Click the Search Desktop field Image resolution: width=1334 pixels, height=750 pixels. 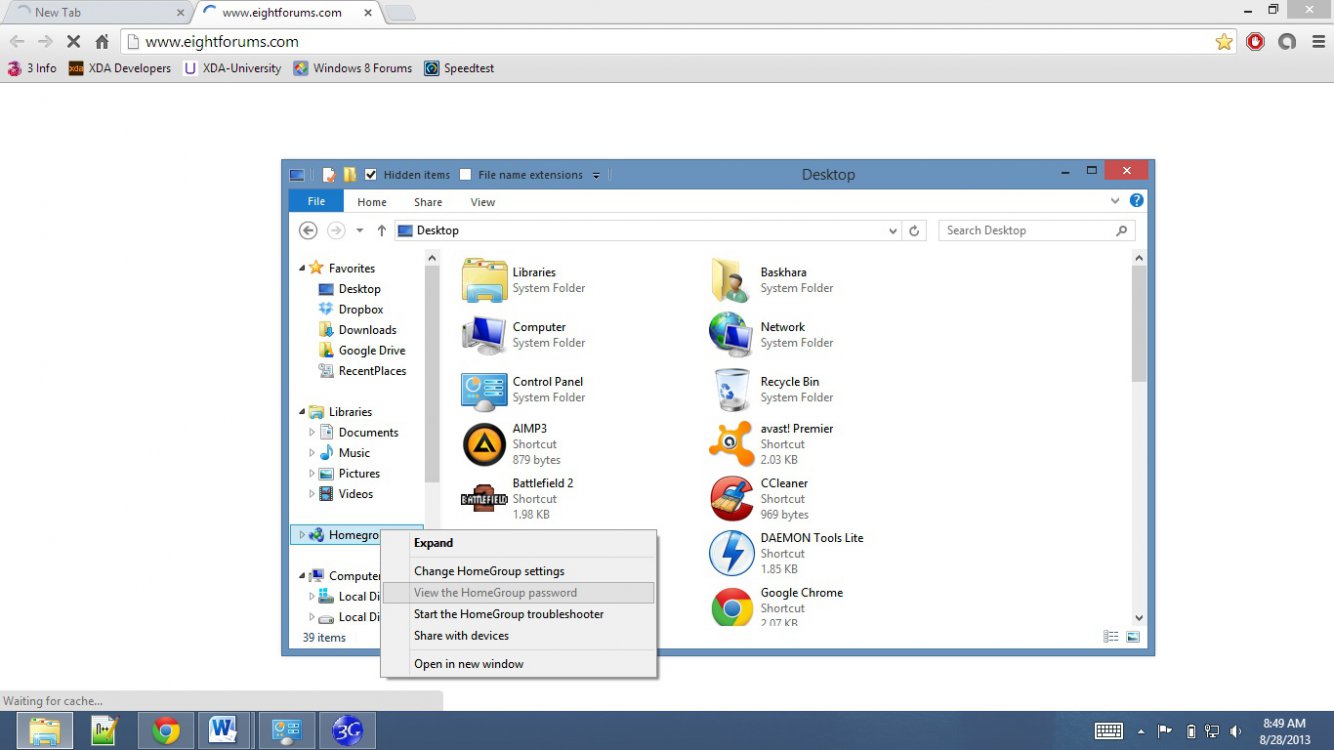pos(1036,230)
